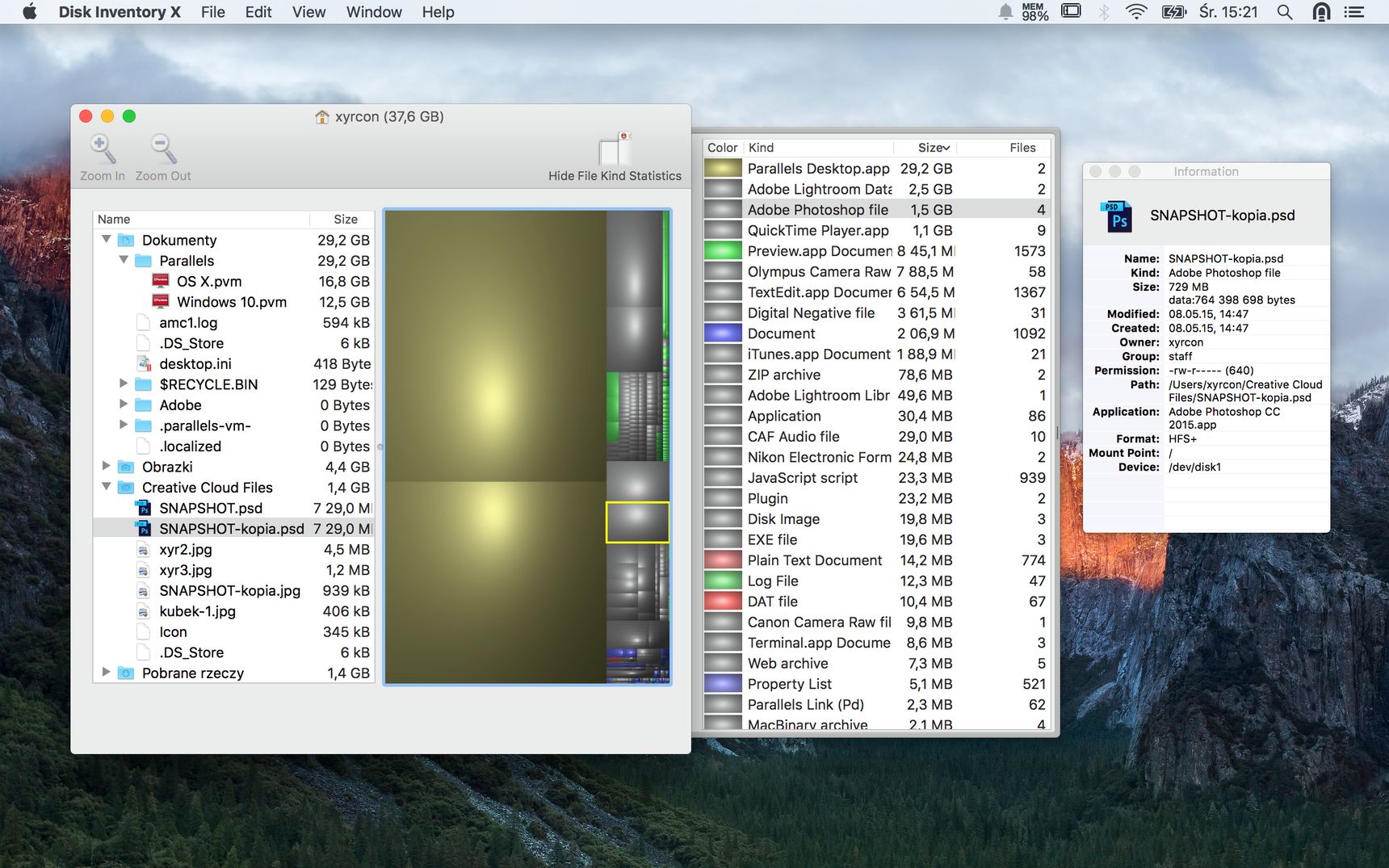
Task: Click the Hide File Kind Statistics toolbar icon
Action: pos(615,149)
